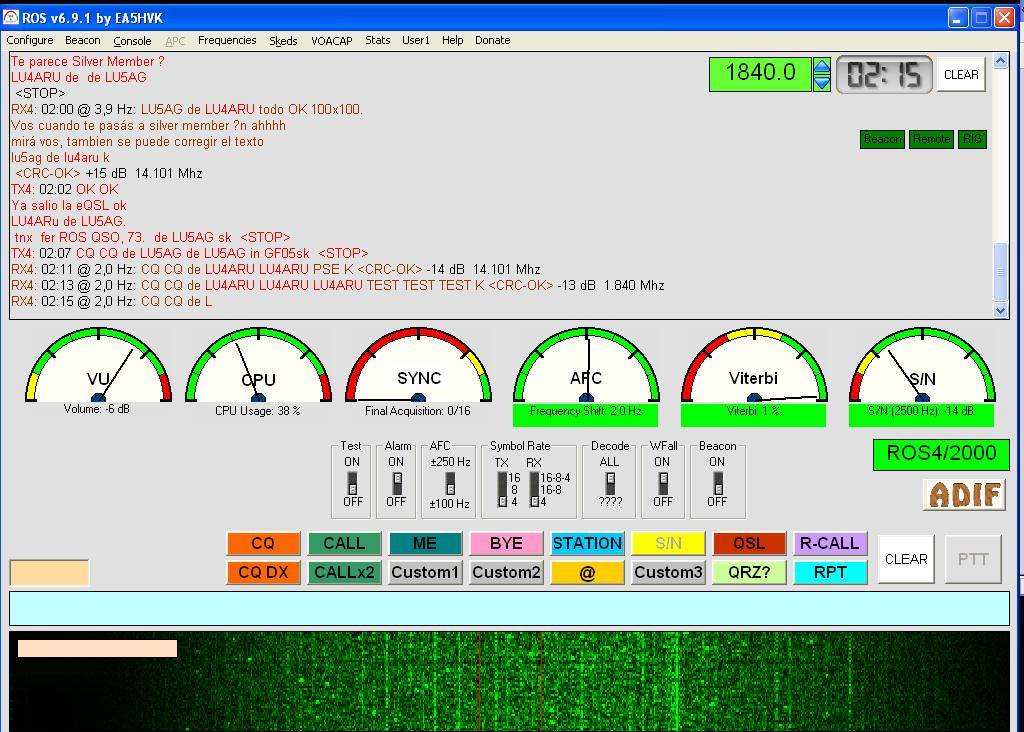This screenshot has width=1024, height=732.
Task: Click the SYNC acquisition gauge
Action: click(x=419, y=366)
